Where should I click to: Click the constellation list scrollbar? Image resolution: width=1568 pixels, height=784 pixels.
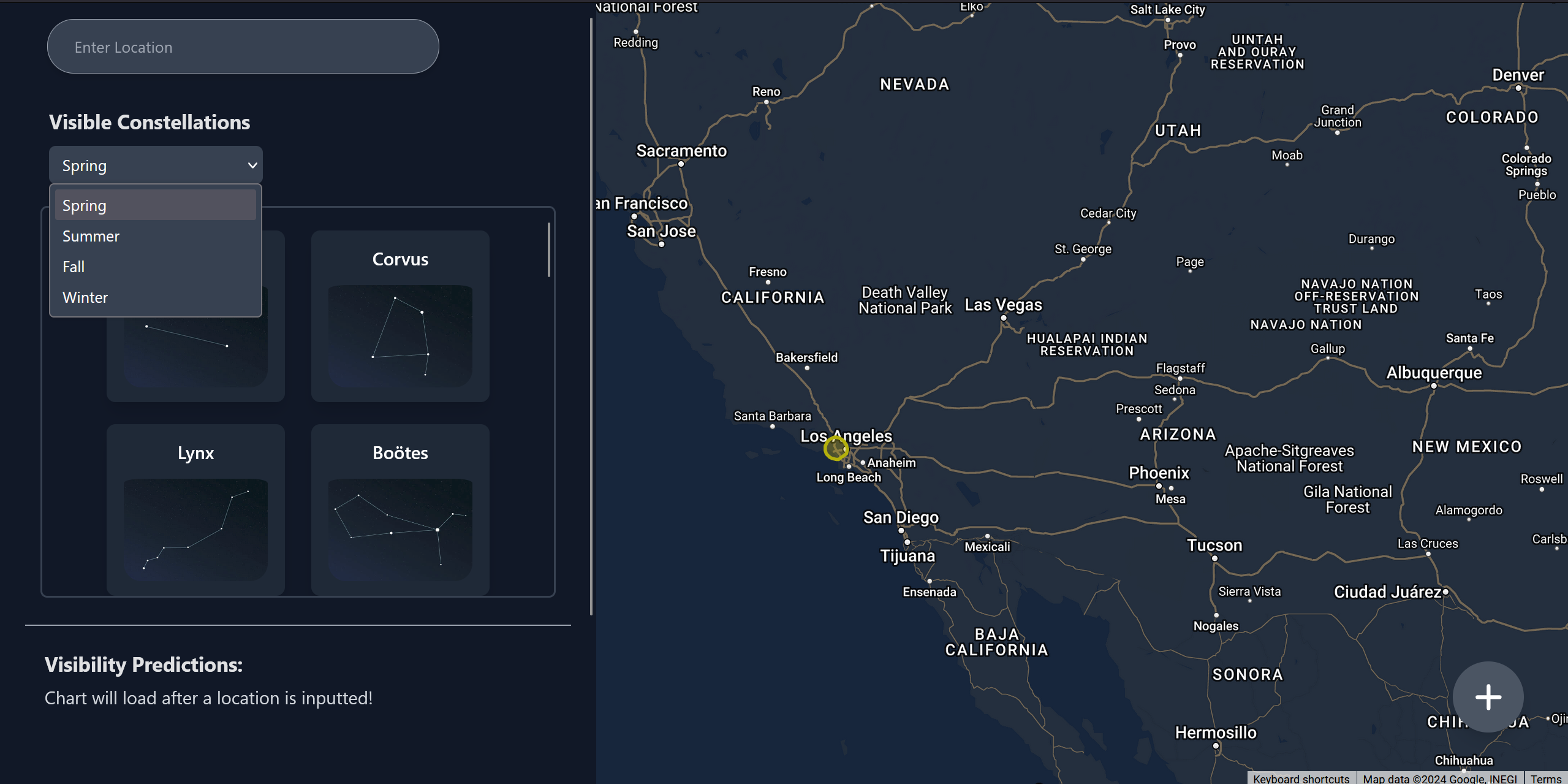pos(548,250)
